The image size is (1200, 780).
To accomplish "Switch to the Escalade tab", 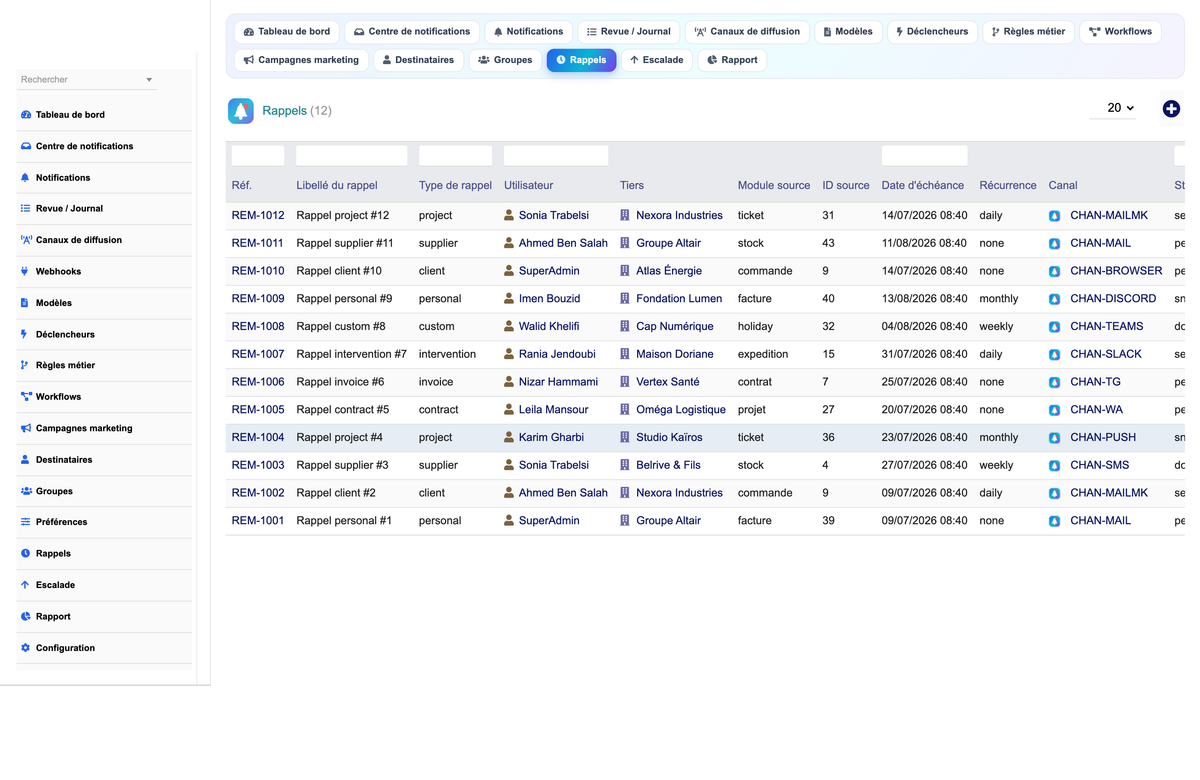I will click(x=656, y=60).
